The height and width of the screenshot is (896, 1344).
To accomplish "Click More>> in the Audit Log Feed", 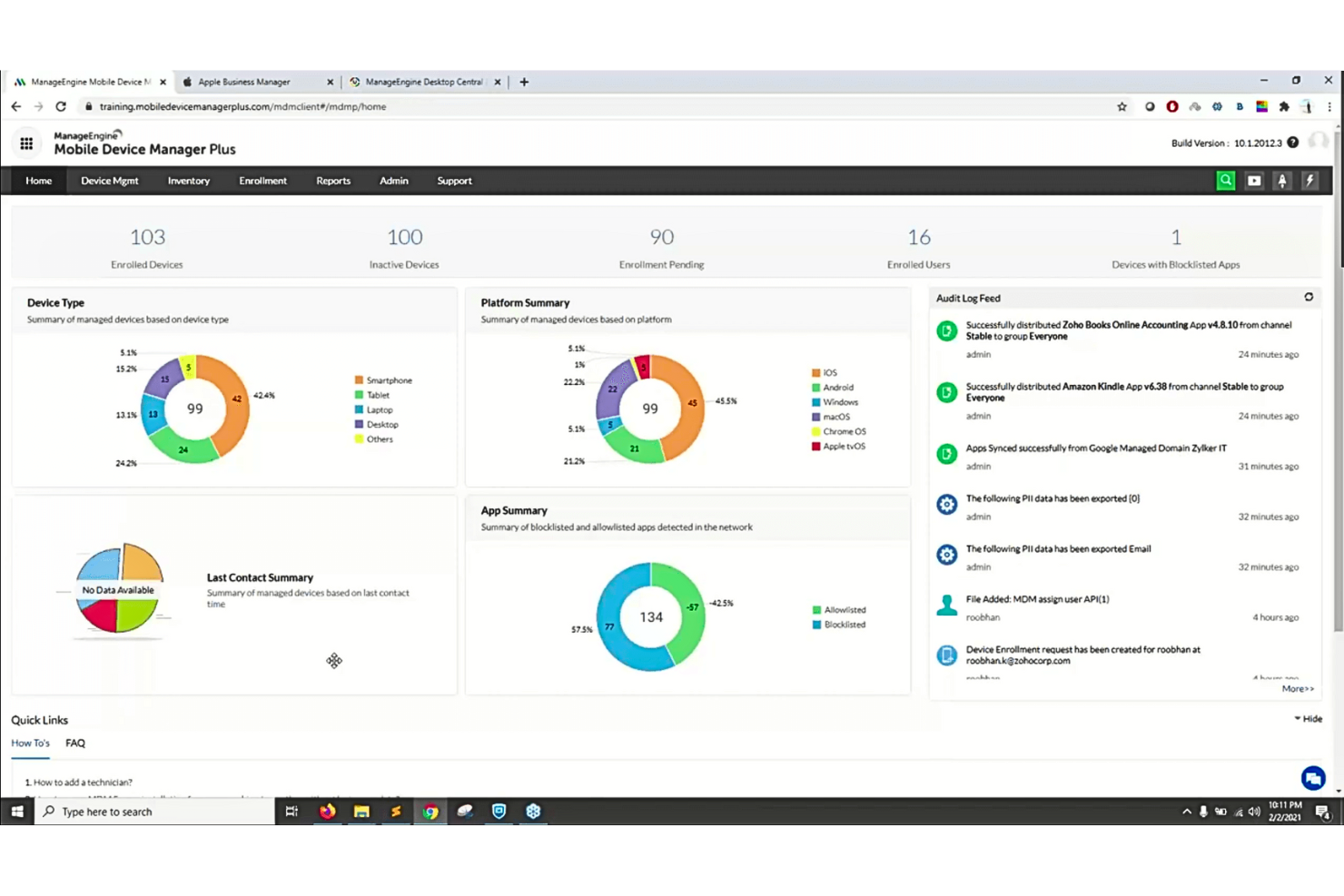I will point(1298,689).
